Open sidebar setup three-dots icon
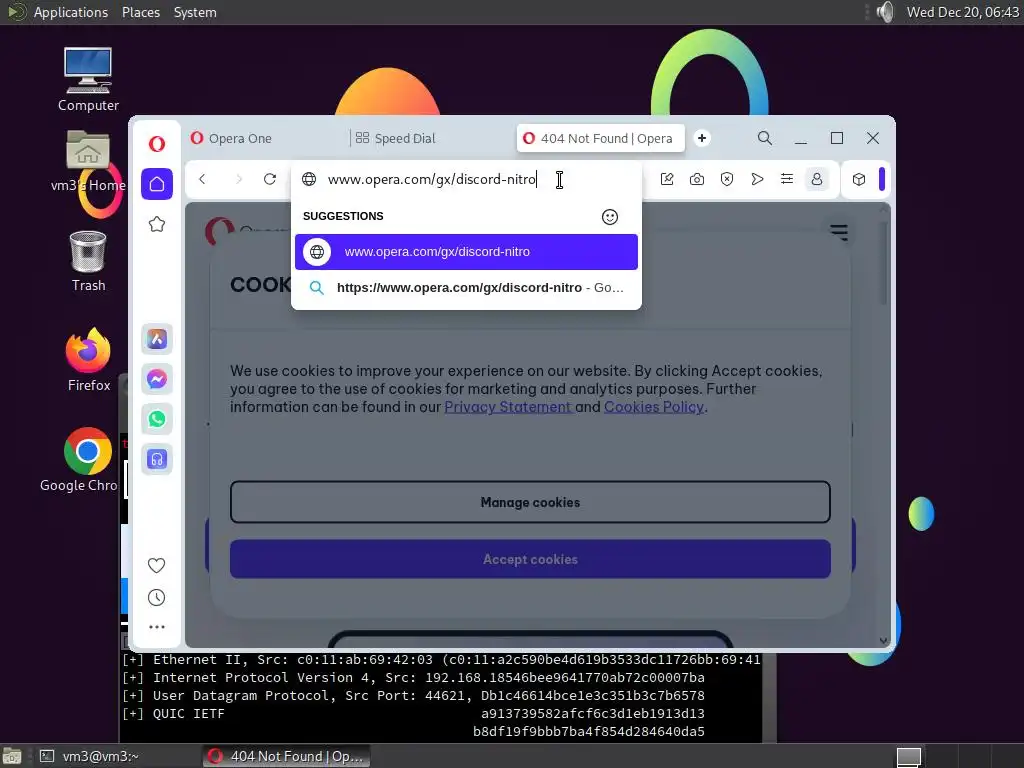The width and height of the screenshot is (1024, 768). click(157, 627)
